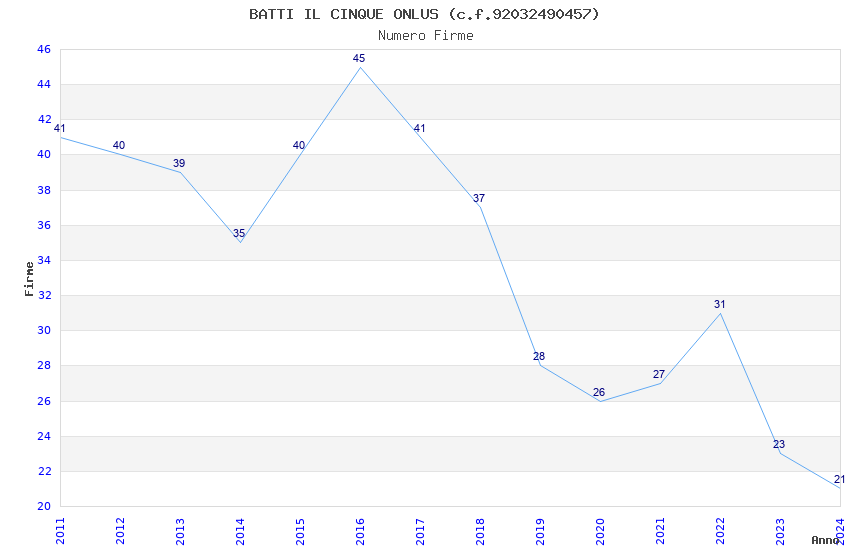Click the 'Anno' x-axis title
Screen dimensions: 850x550
click(x=825, y=540)
